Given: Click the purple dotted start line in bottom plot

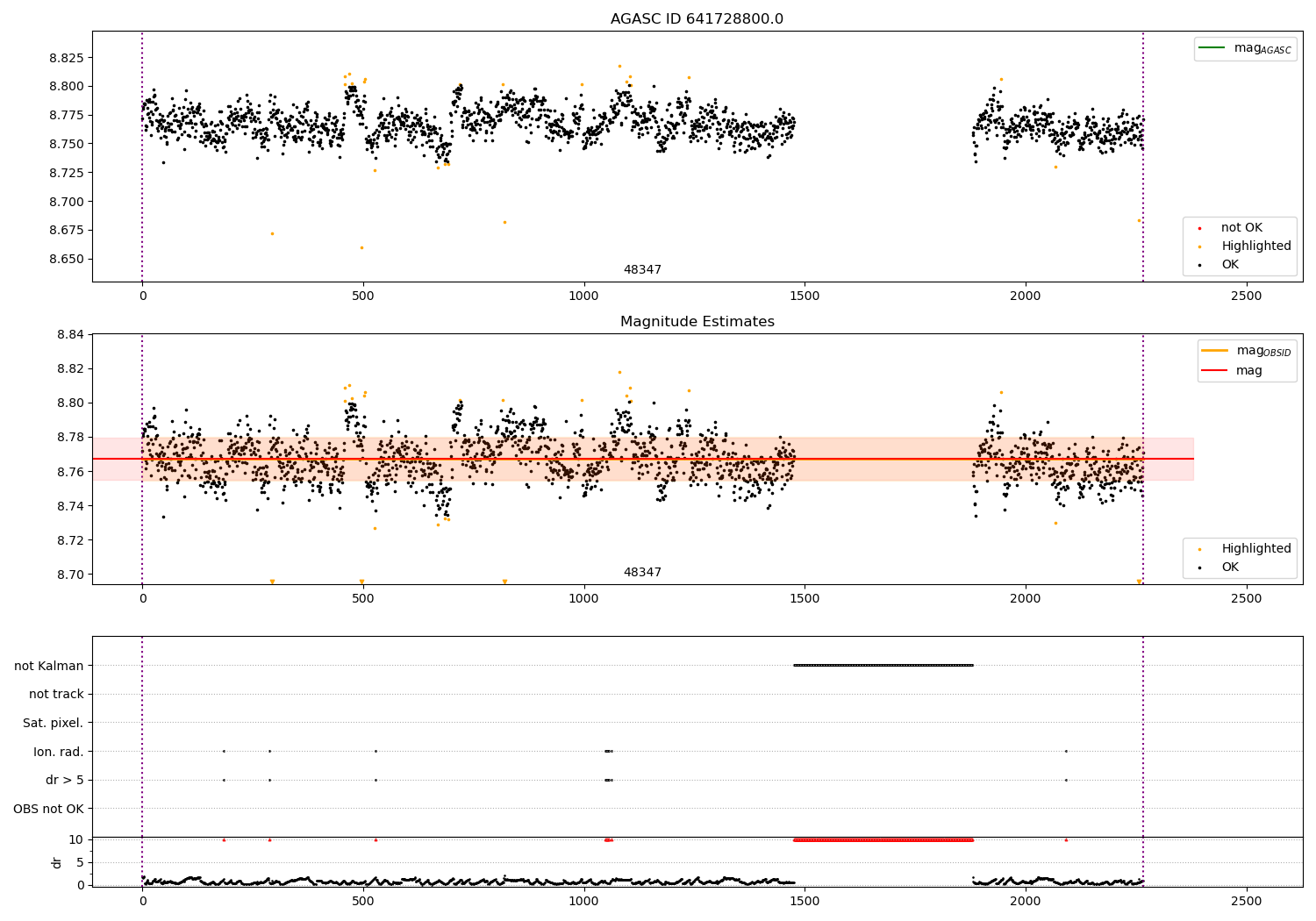Looking at the screenshot, I should 142,761.
